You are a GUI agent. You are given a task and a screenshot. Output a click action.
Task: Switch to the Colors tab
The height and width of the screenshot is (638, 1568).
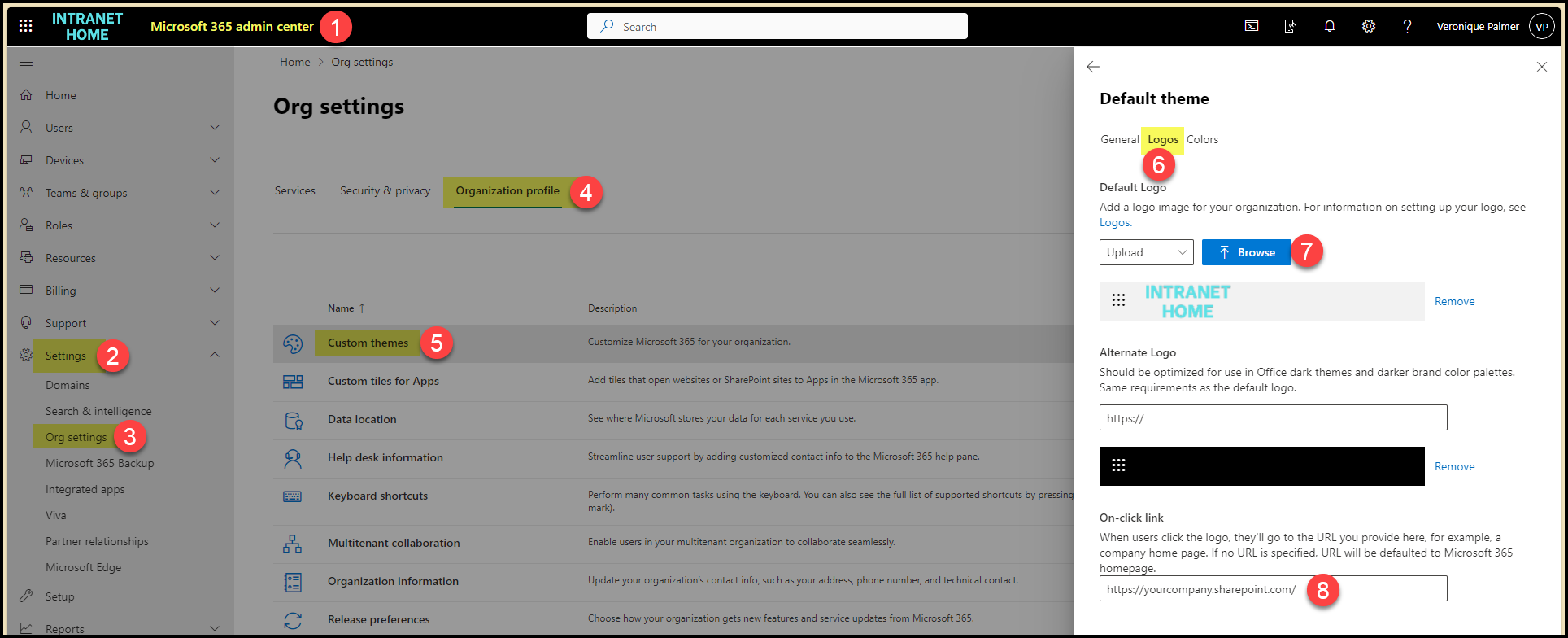[x=1202, y=139]
